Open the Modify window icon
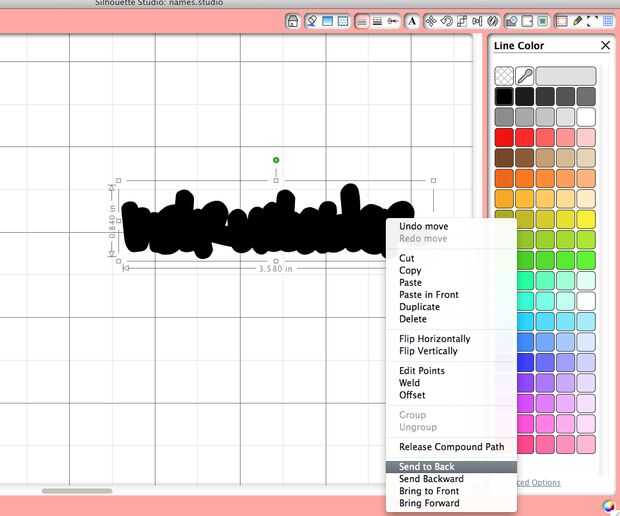 tap(512, 21)
